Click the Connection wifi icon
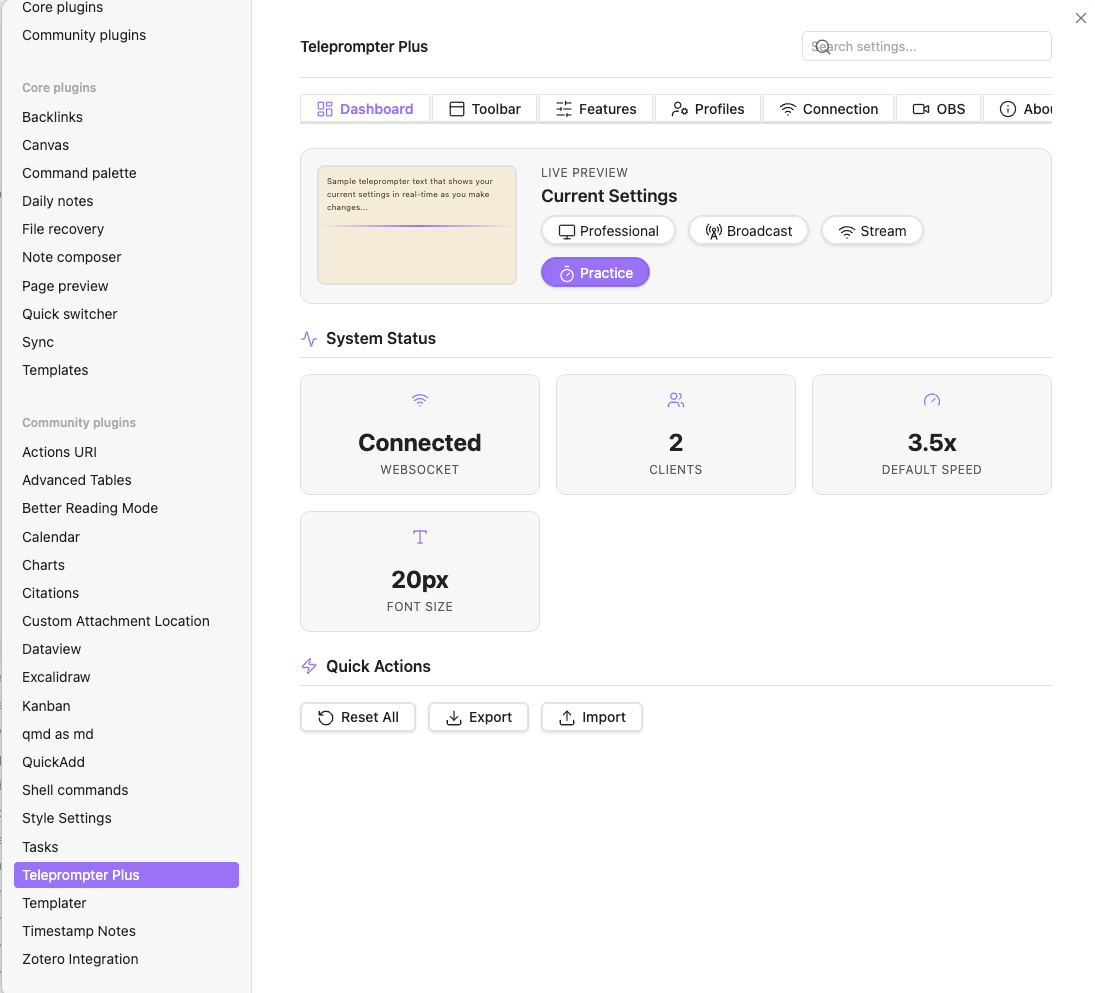This screenshot has width=1095, height=993. 788,109
